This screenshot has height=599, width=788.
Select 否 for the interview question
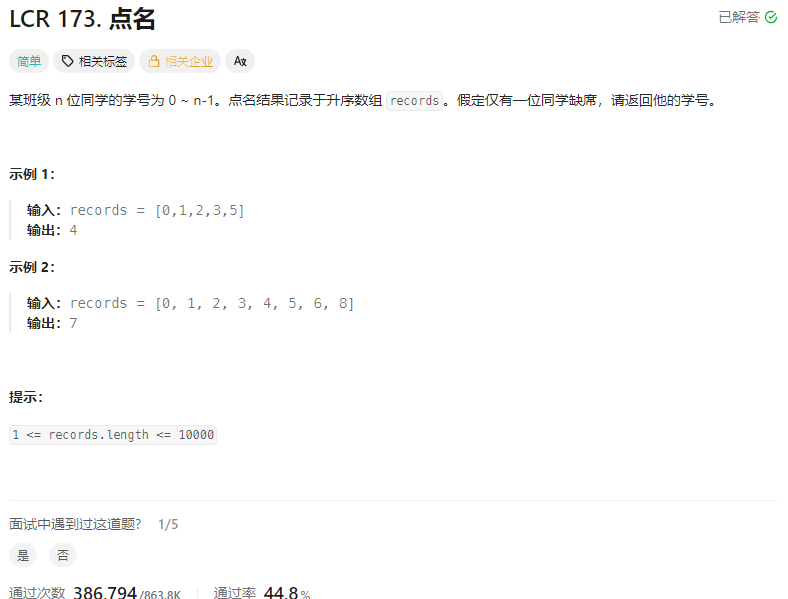pyautogui.click(x=63, y=555)
